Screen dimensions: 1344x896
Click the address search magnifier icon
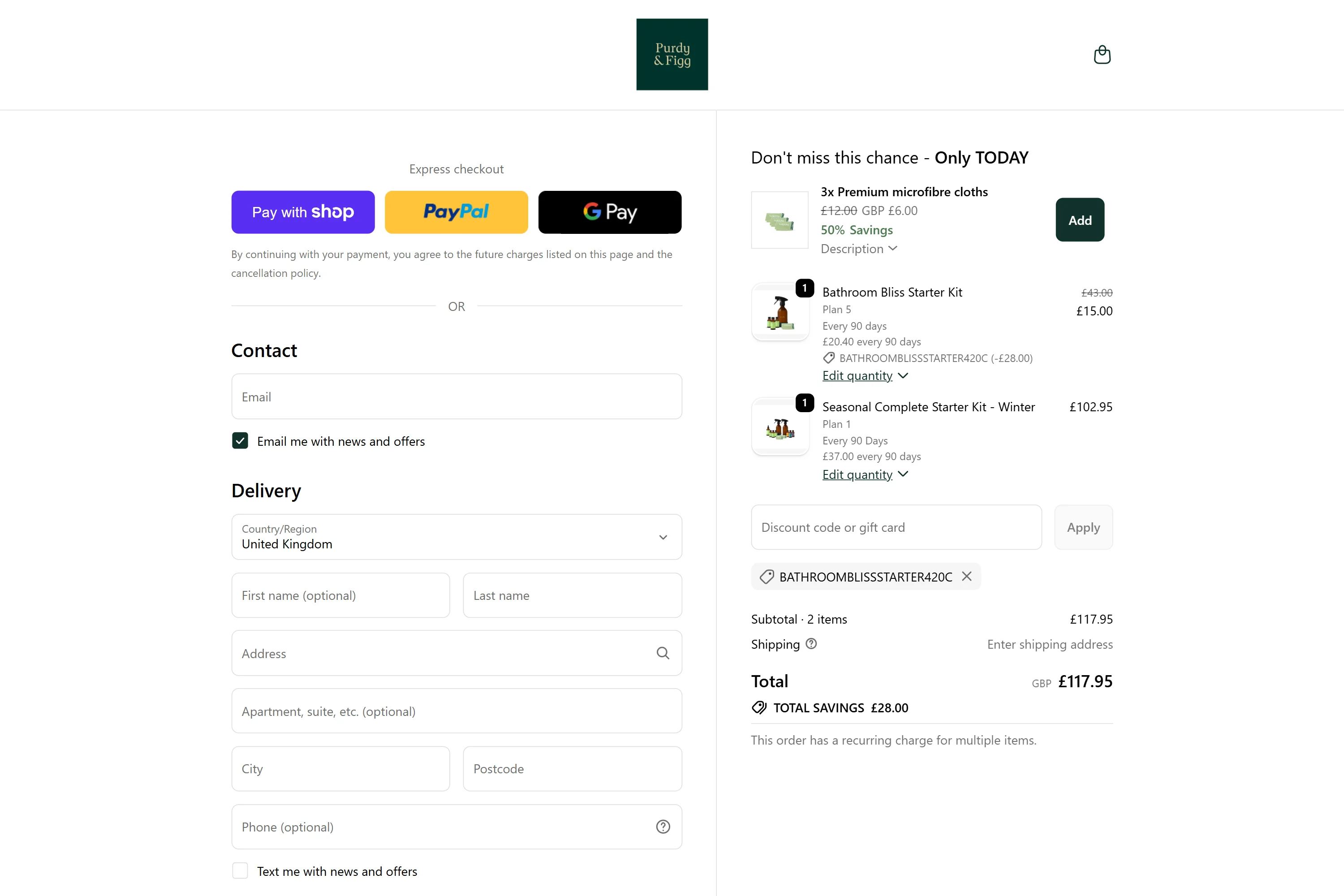[x=662, y=653]
